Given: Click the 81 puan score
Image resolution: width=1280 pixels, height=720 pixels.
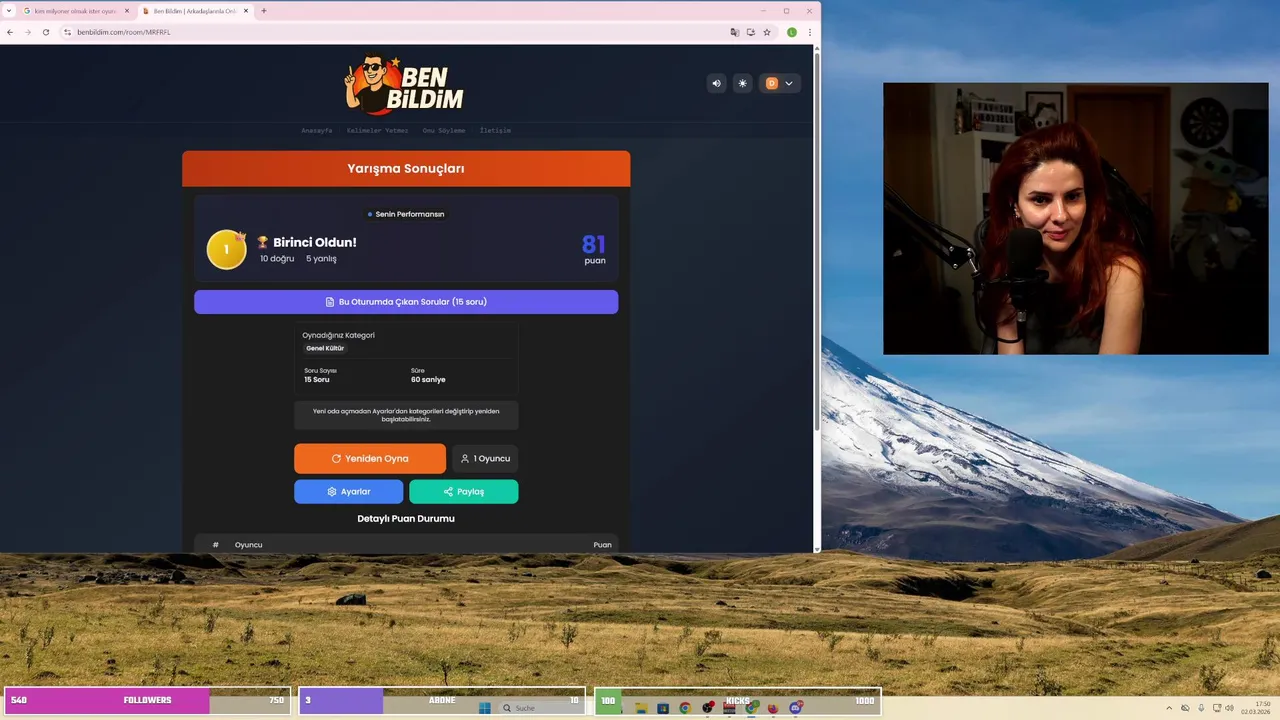Looking at the screenshot, I should pos(594,249).
